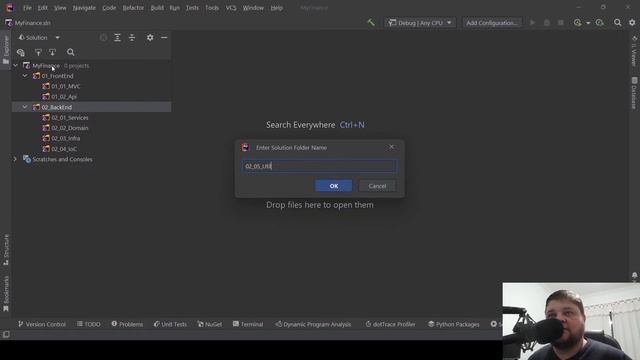Open Unit Tests tool window

coord(170,324)
